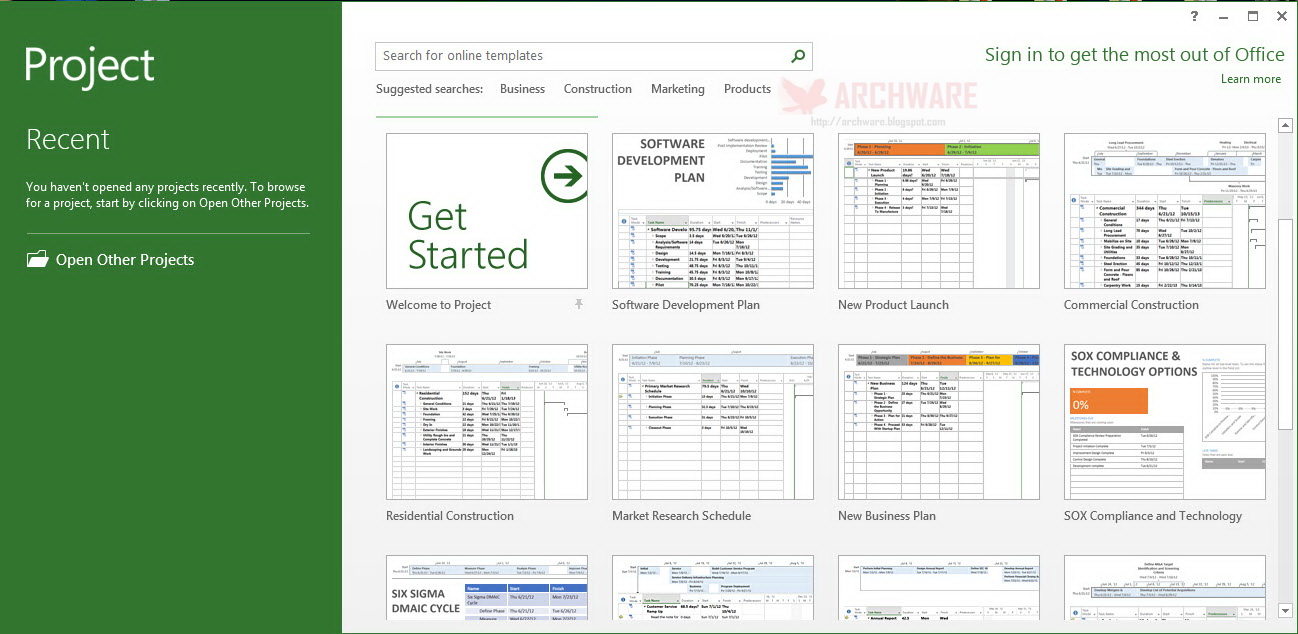Click the scrollbar up arrow
This screenshot has height=634, width=1298.
(1285, 125)
